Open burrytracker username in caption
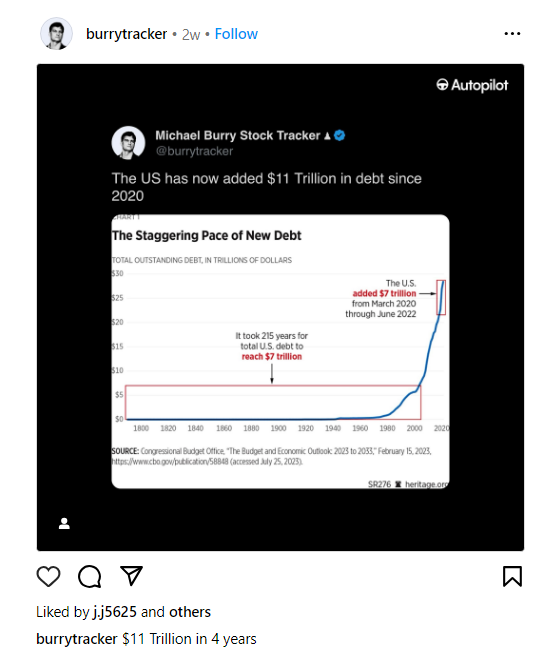Screen dimensions: 548x648 [x=77, y=638]
